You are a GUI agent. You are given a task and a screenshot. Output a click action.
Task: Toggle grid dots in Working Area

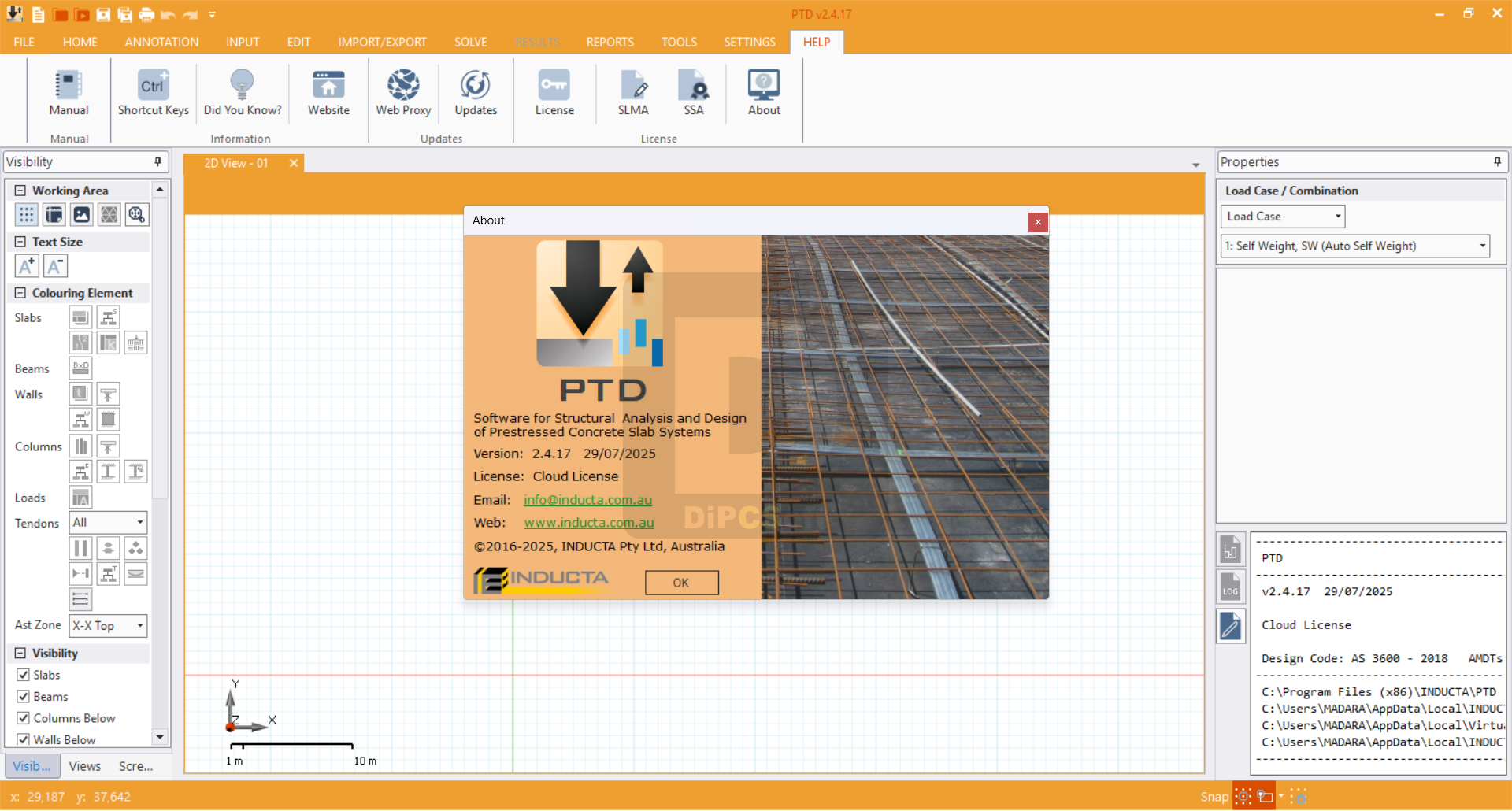tap(27, 214)
